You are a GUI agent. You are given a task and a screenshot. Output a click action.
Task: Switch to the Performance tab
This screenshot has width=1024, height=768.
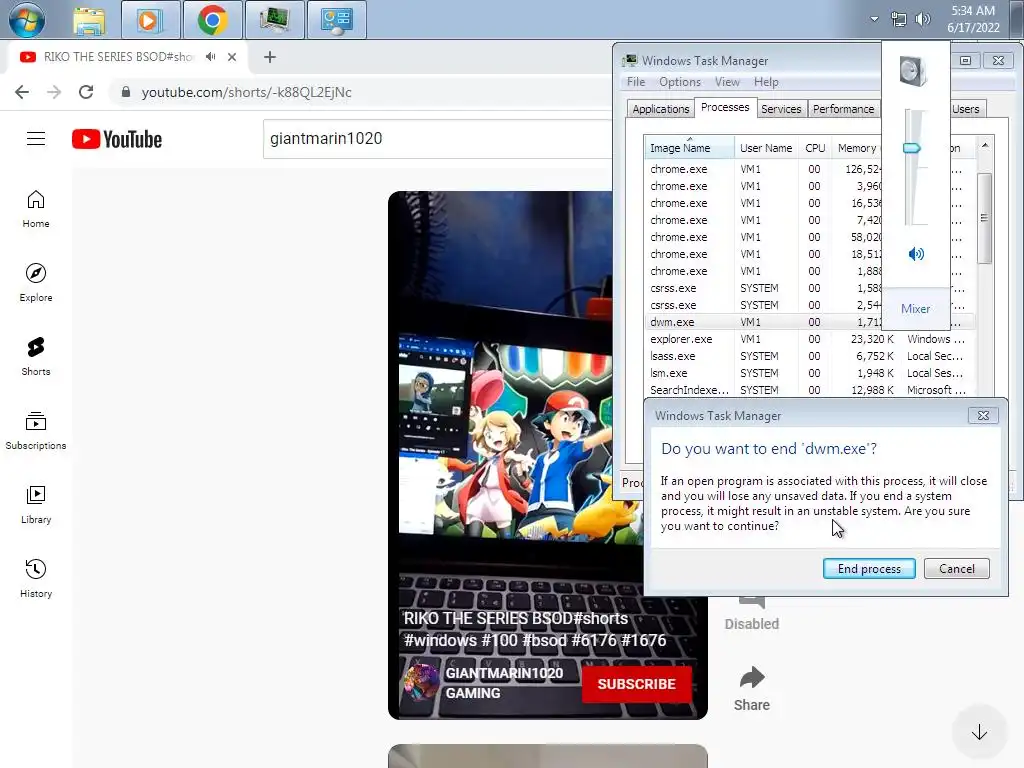click(x=843, y=109)
